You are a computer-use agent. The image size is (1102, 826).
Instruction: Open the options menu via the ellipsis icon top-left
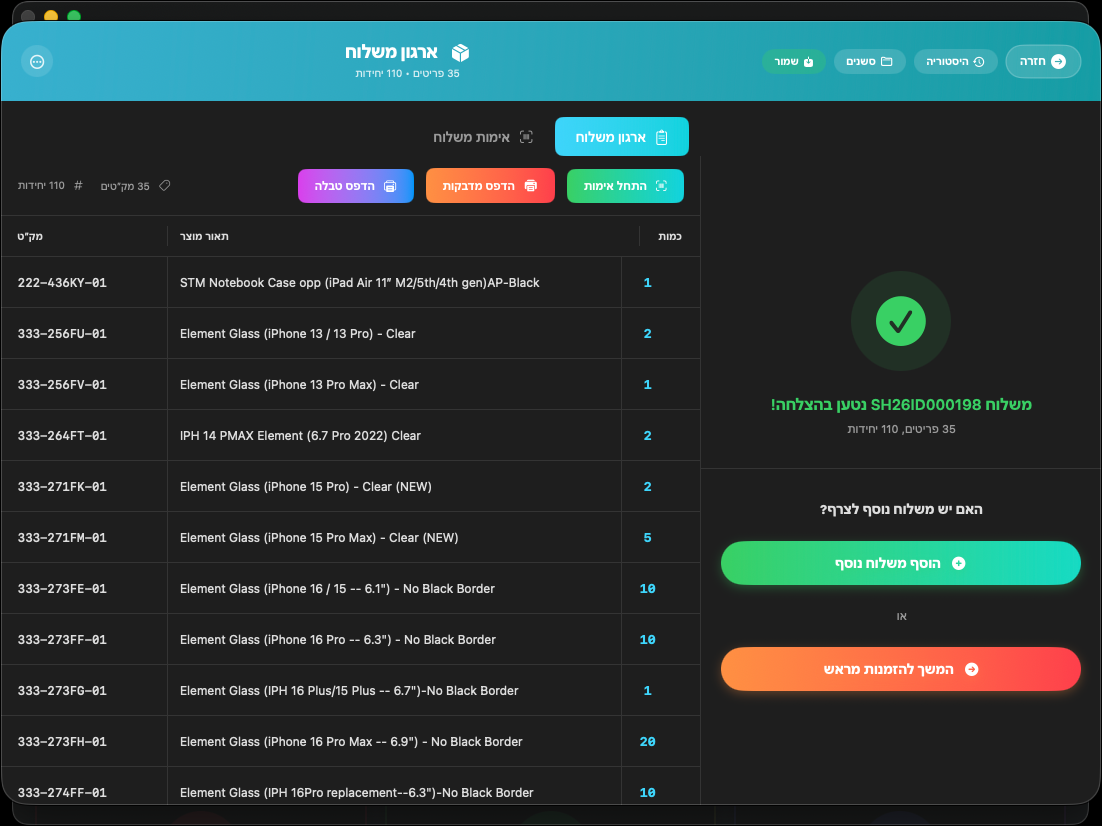[x=37, y=61]
